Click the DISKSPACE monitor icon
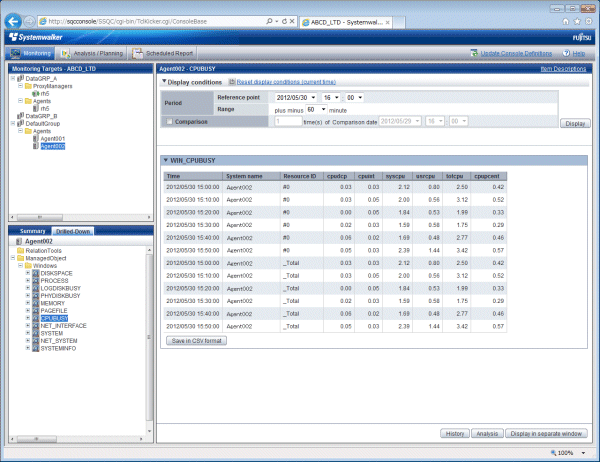The width and height of the screenshot is (600, 462). (36, 273)
